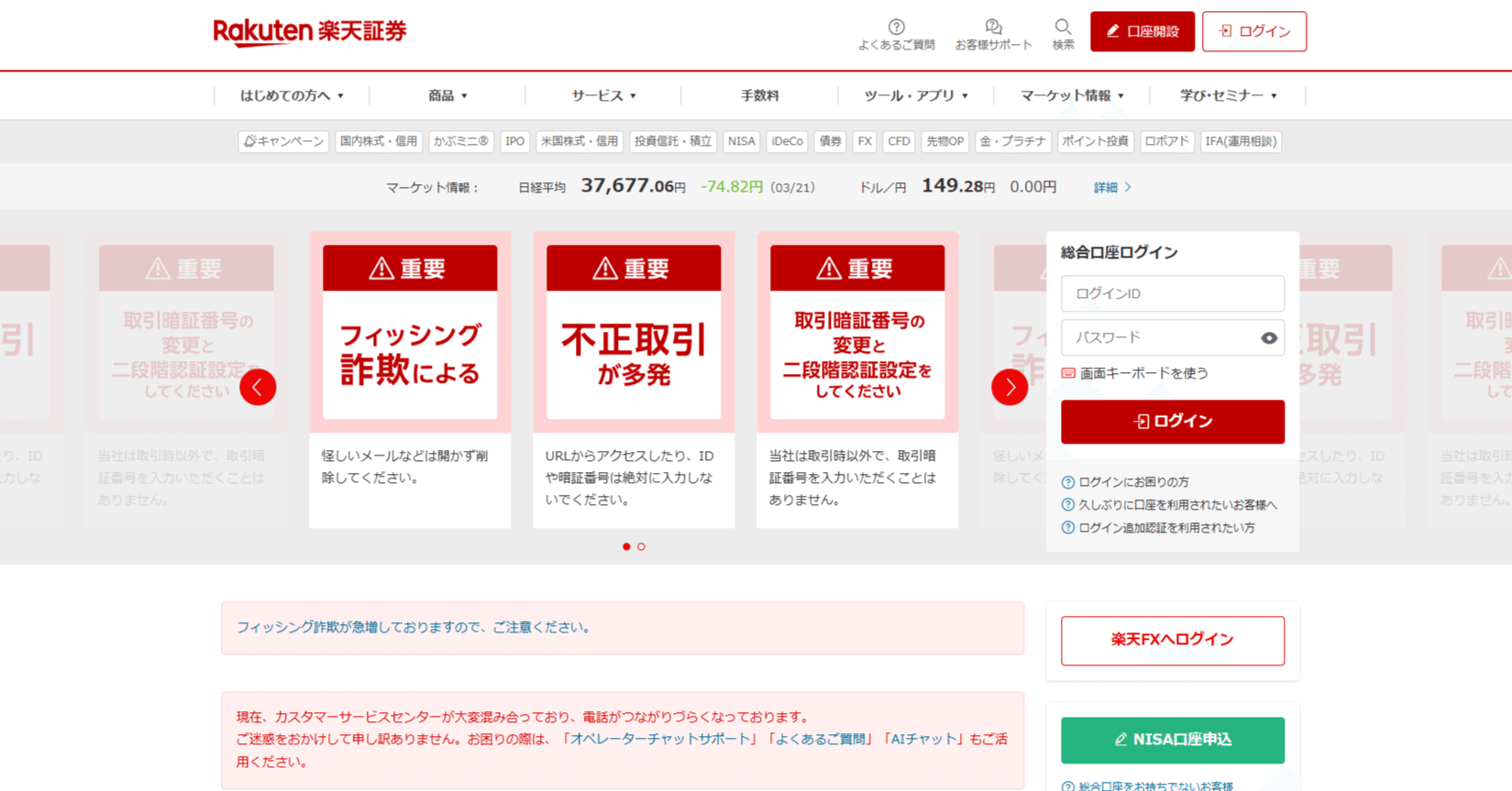
Task: Click the Rakuten 楽天証券 logo
Action: point(310,32)
